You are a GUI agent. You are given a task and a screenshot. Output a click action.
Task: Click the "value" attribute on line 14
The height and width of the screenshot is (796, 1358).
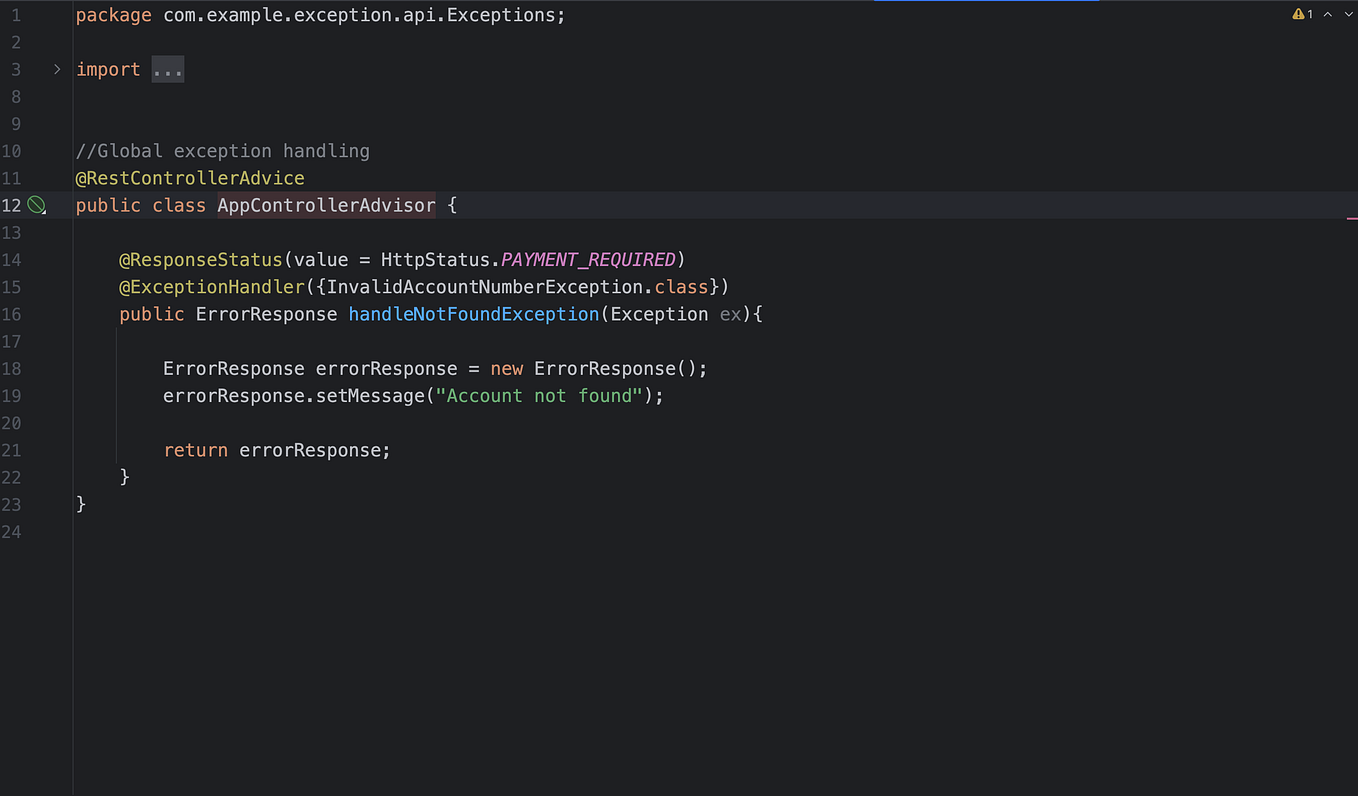point(321,260)
